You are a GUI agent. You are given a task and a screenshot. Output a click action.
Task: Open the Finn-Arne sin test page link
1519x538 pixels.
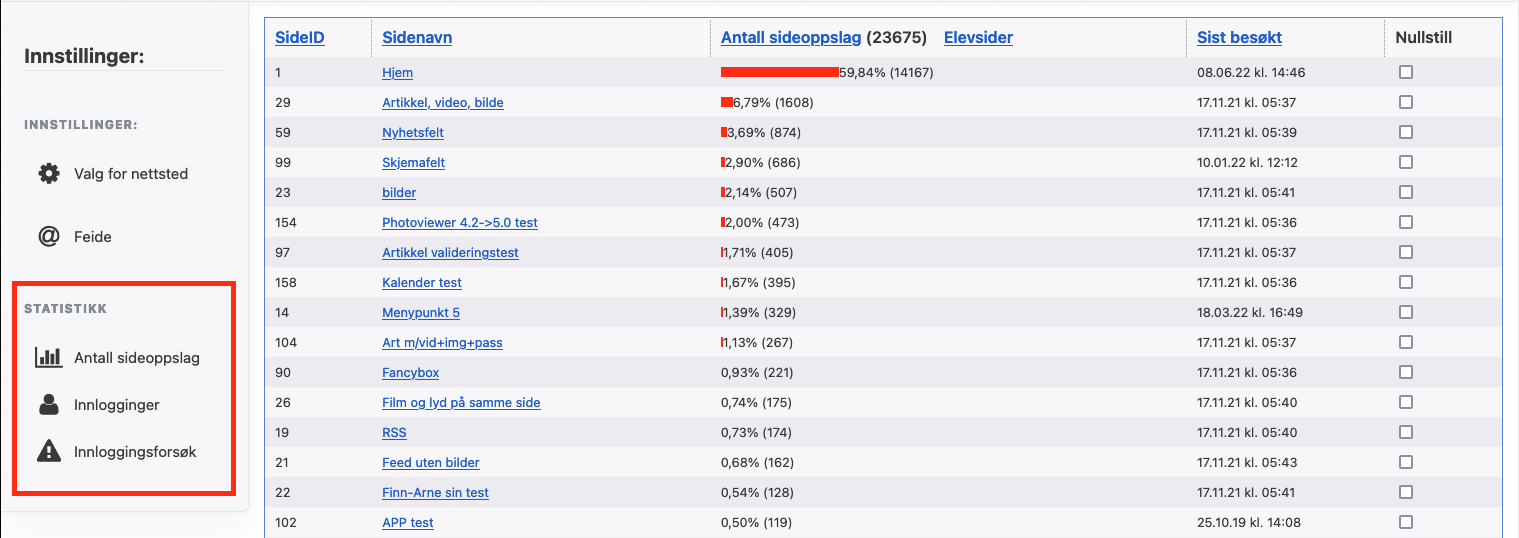[435, 492]
